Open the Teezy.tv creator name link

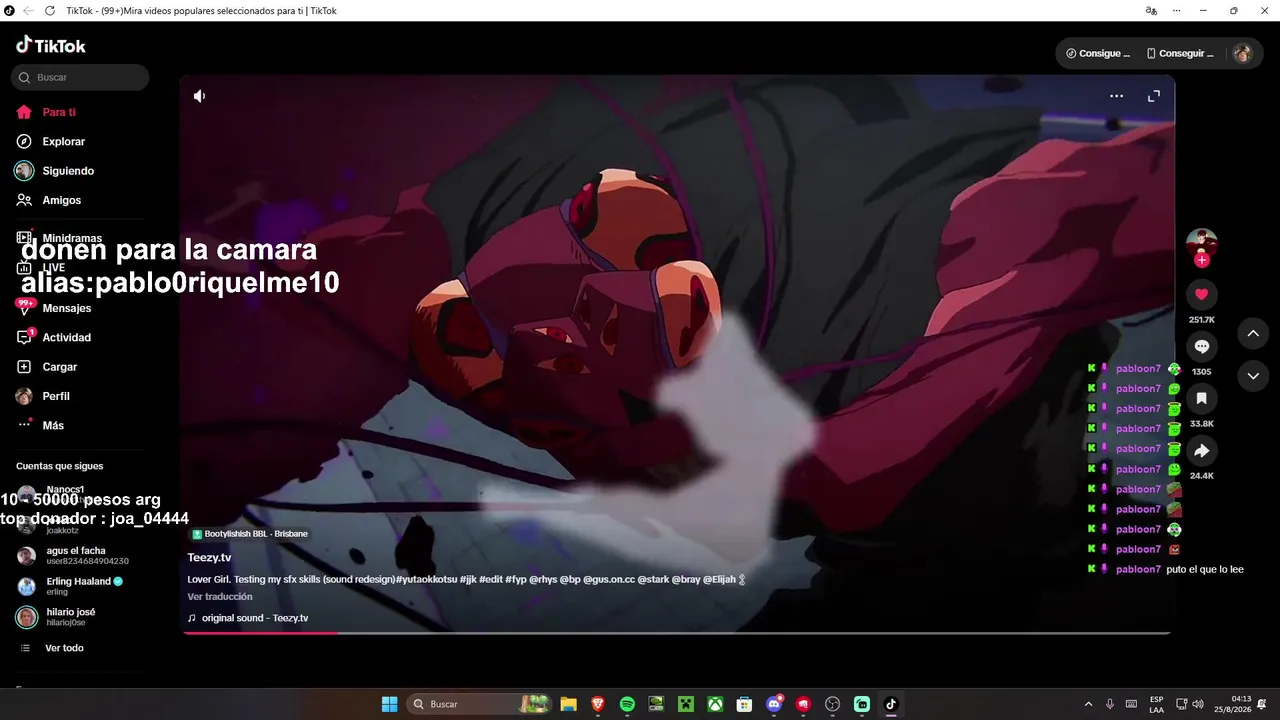[209, 558]
